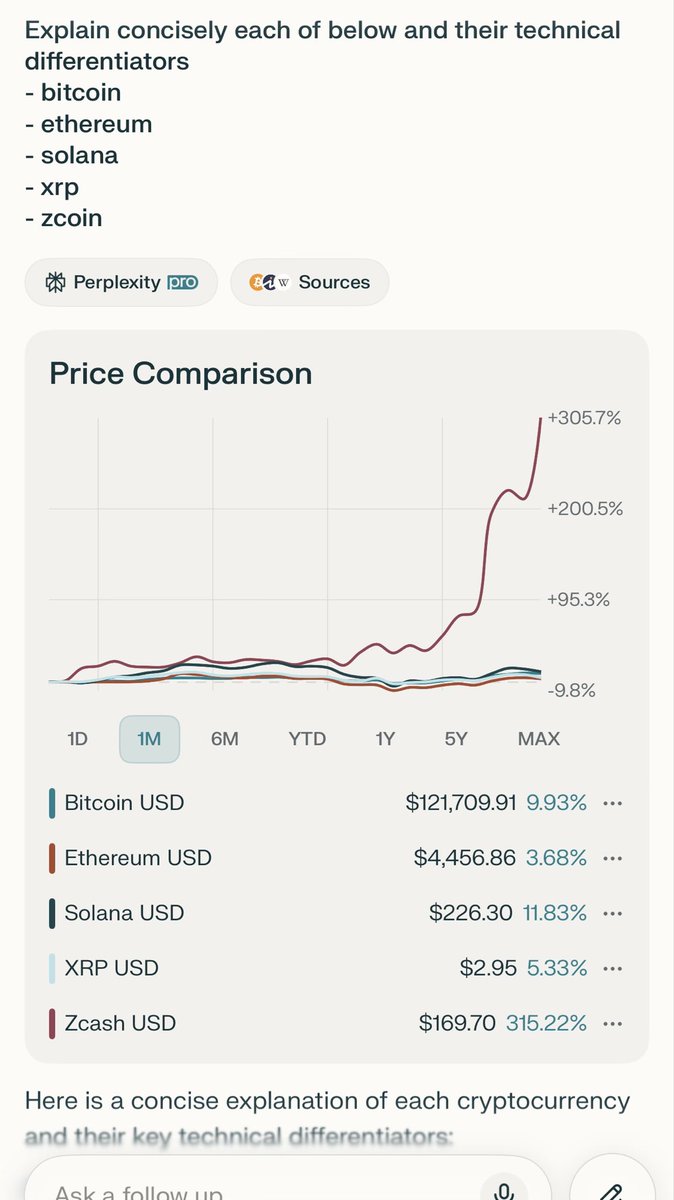Switch chart to YTD range
This screenshot has height=1200, width=674.
click(307, 739)
